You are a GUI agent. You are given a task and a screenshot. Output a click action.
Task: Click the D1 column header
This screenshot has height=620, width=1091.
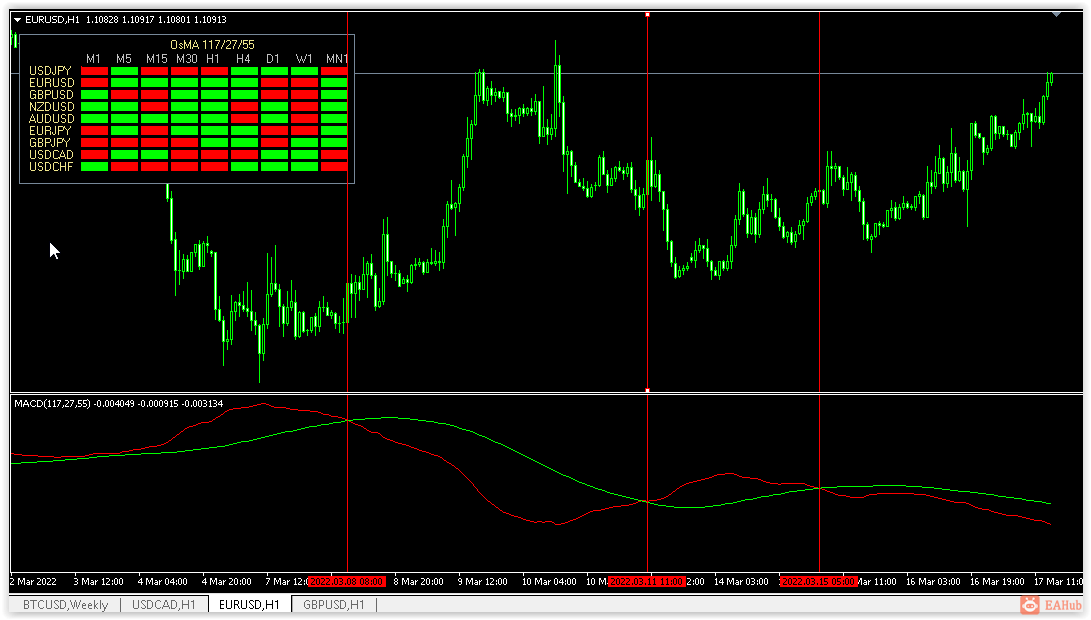coord(273,58)
